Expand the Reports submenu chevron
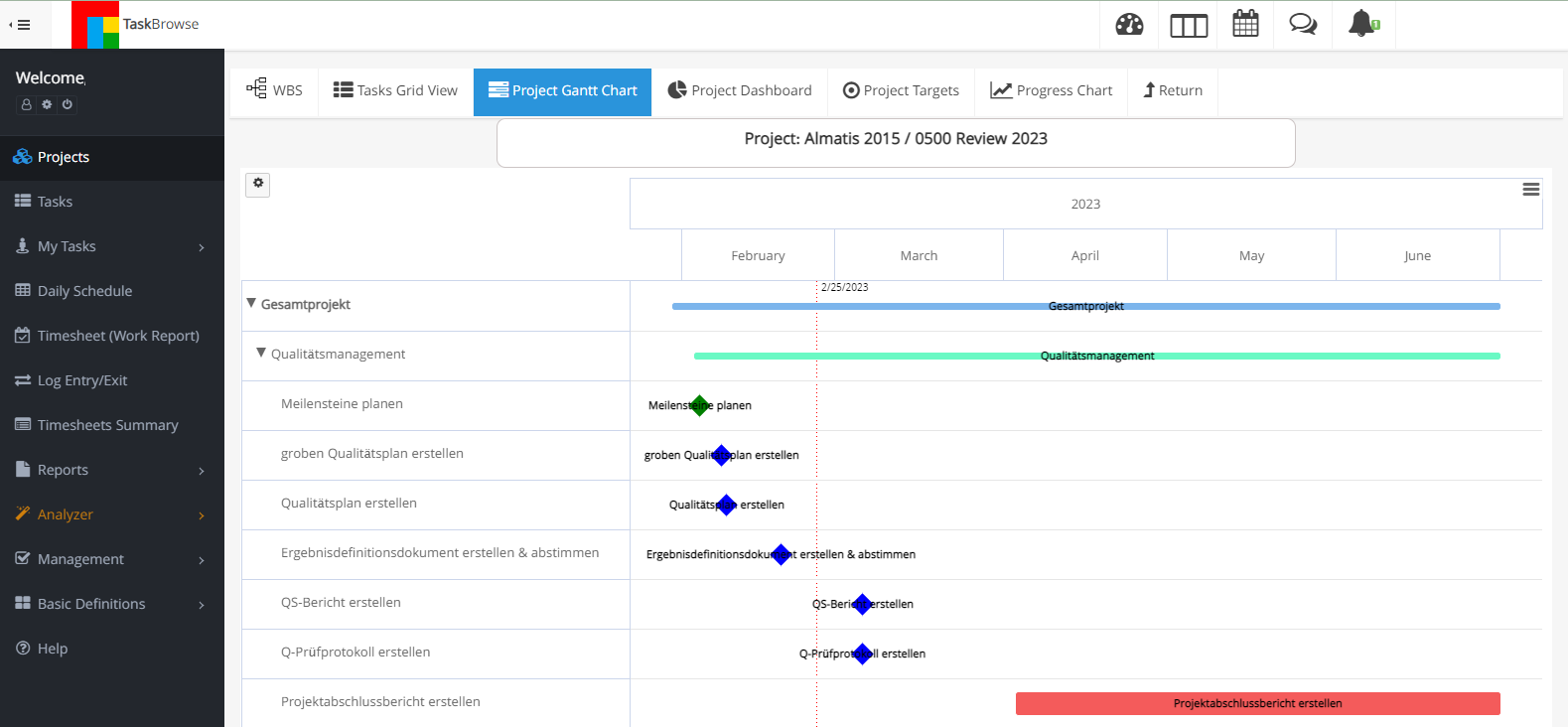Screen dimensions: 1568x727 202,471
